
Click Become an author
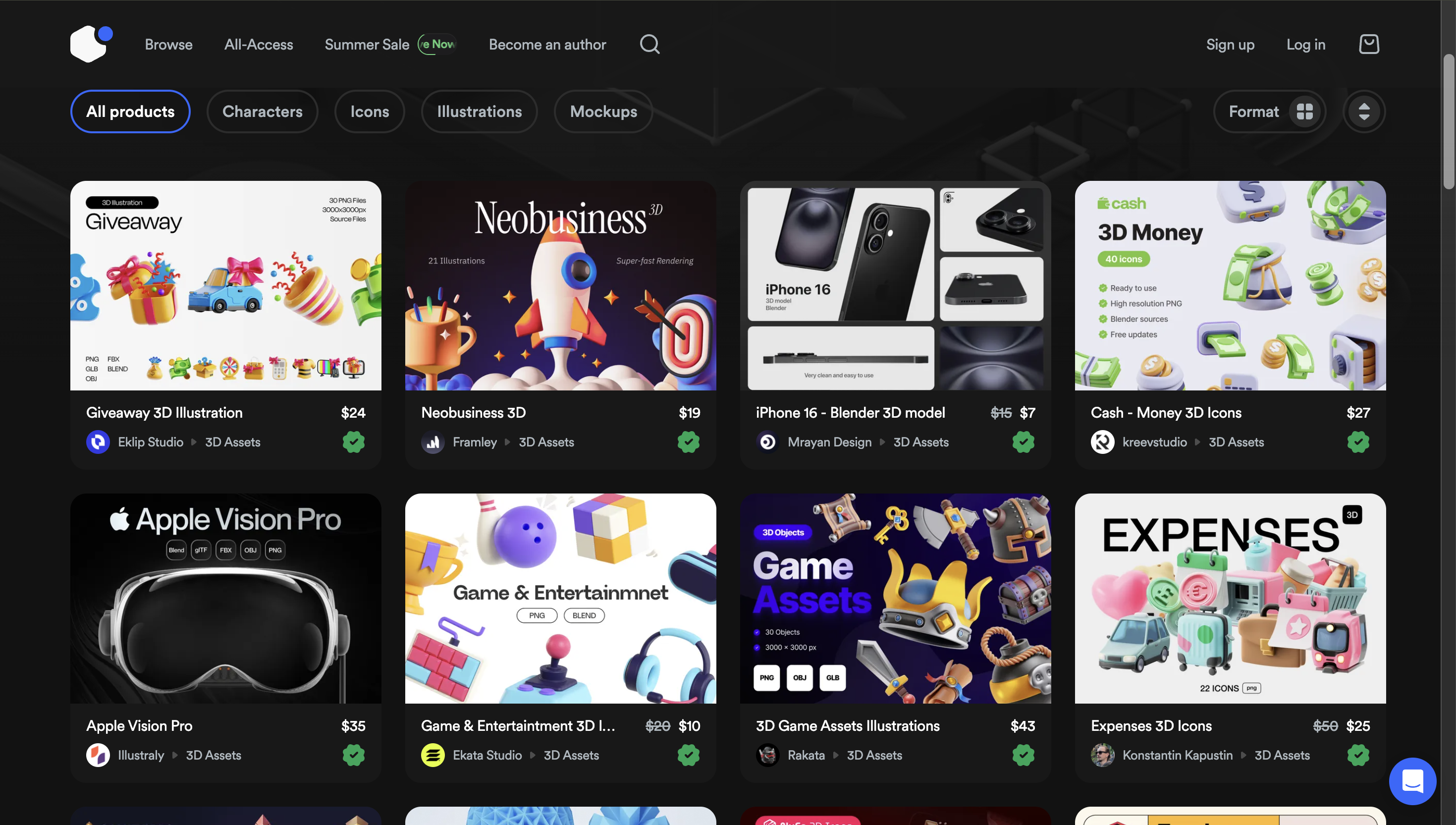click(547, 45)
